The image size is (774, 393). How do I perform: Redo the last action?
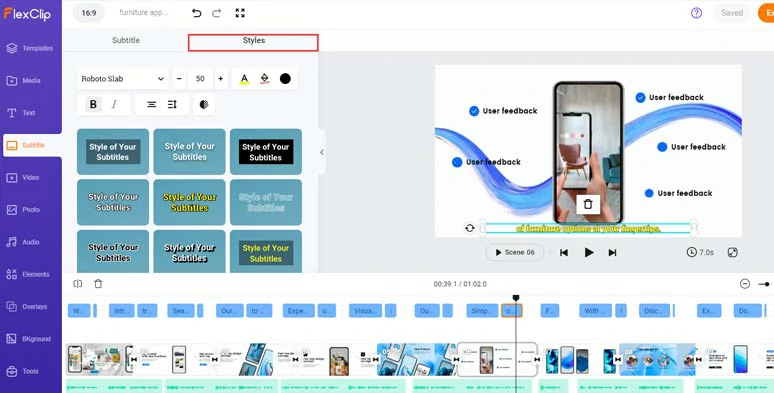(x=217, y=13)
